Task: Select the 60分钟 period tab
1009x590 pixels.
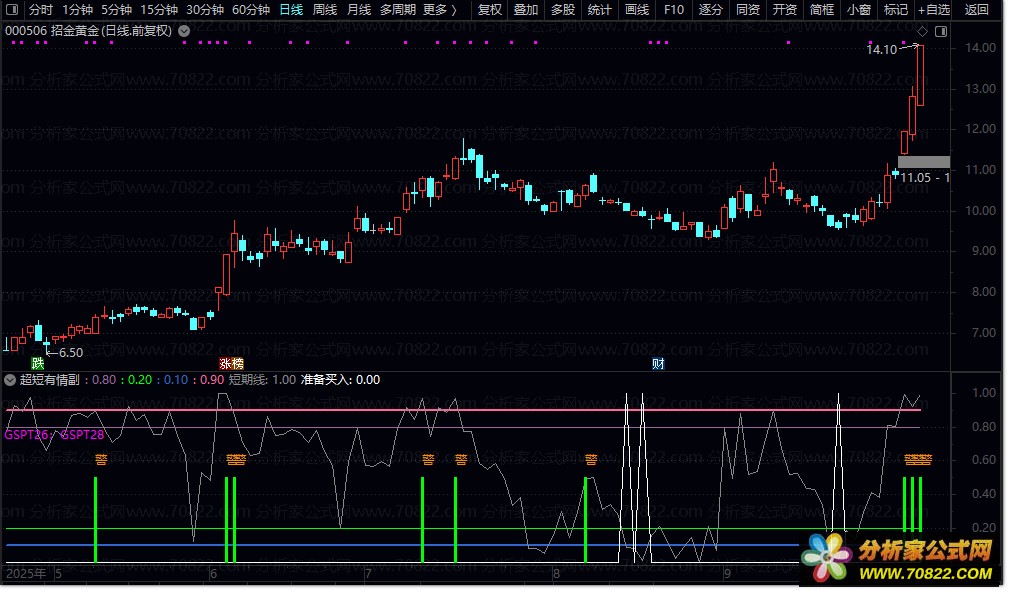Action: pos(251,10)
